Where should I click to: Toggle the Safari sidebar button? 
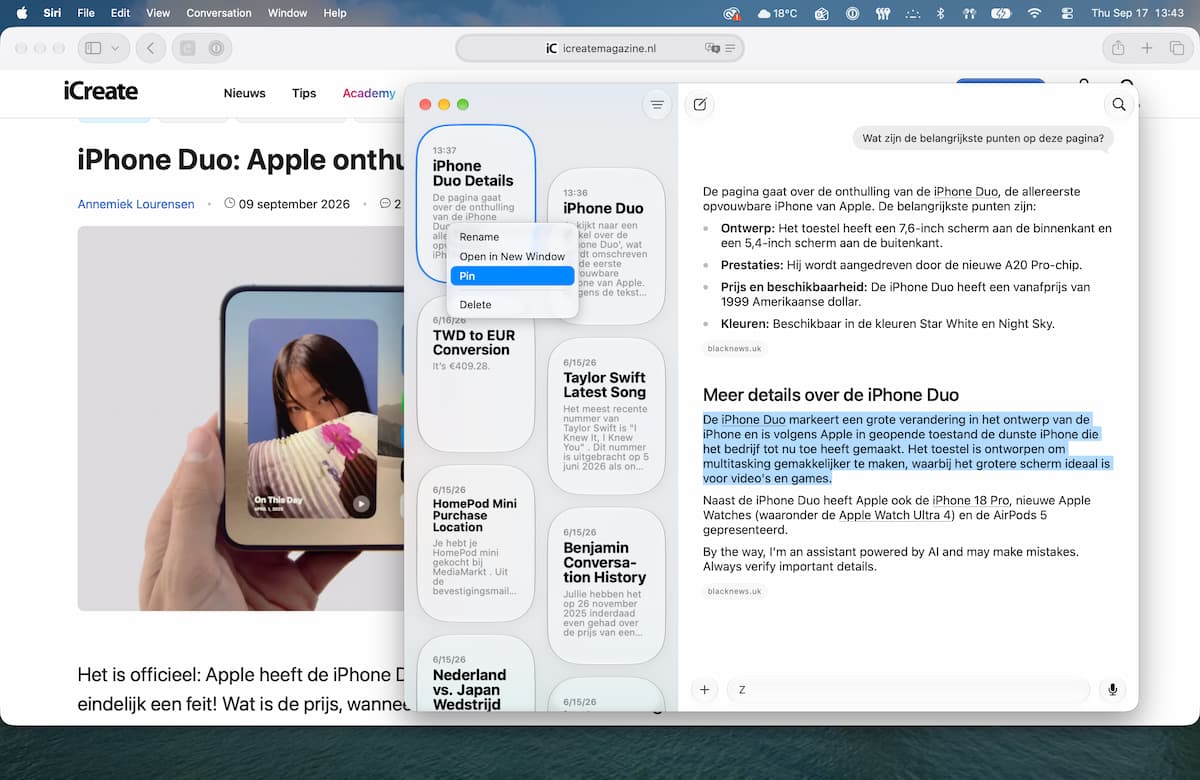pos(93,48)
